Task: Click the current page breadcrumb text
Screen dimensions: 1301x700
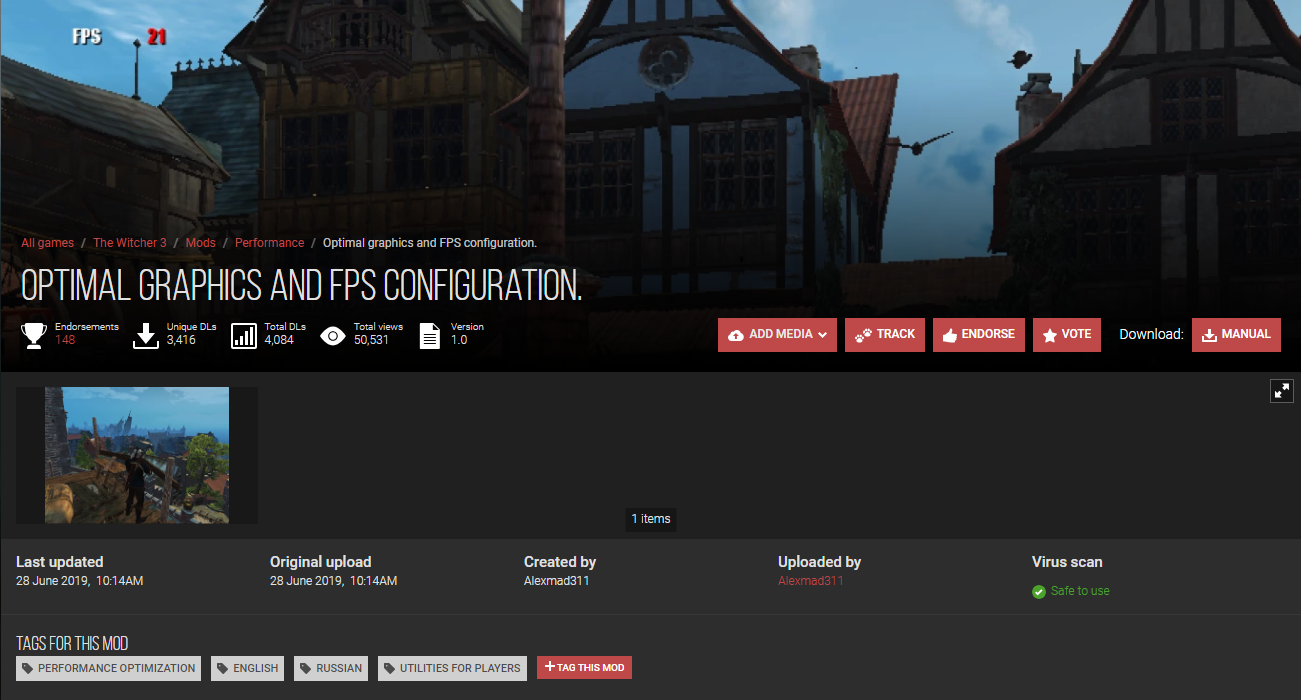Action: pos(430,243)
